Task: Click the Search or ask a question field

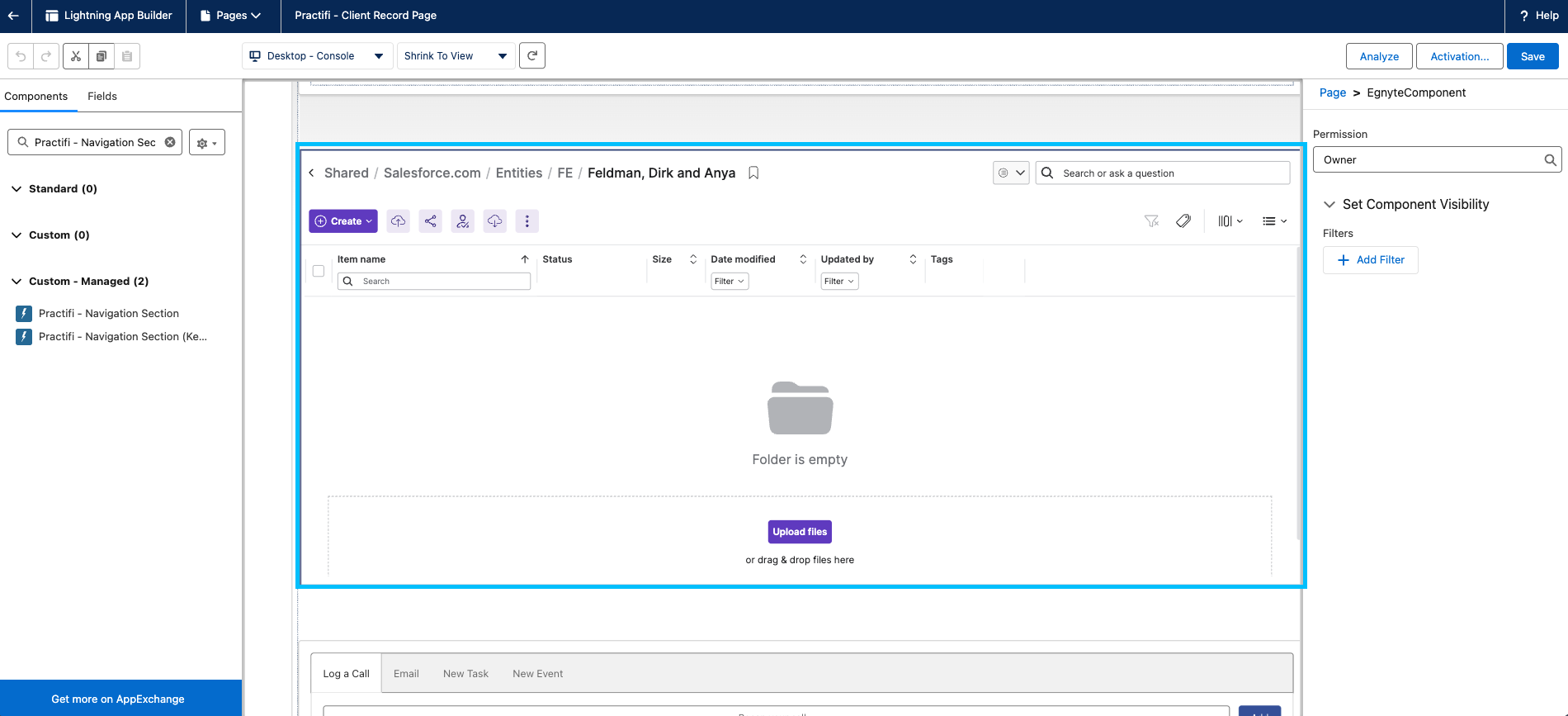Action: tap(1163, 173)
